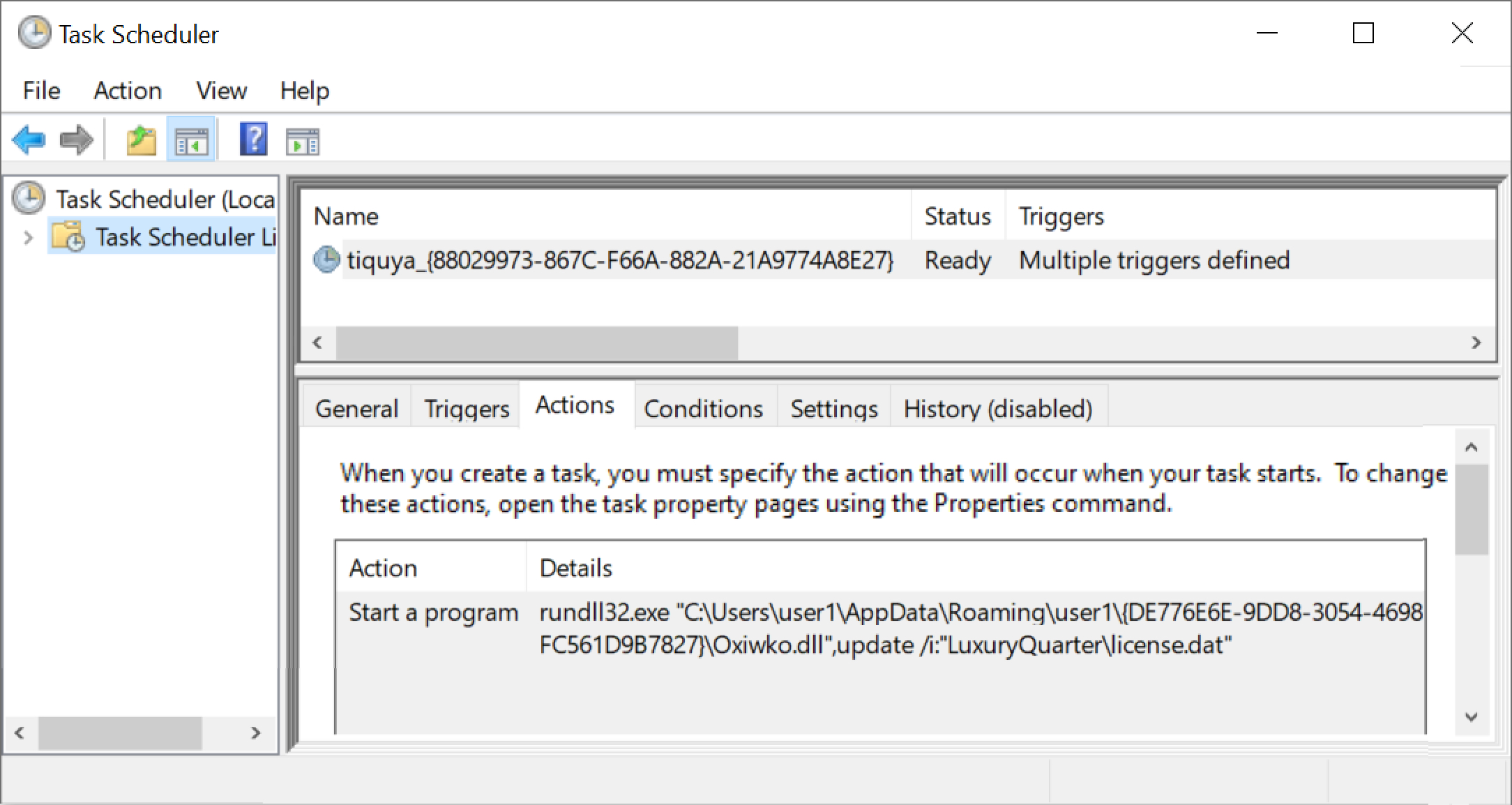
Task: Open the Help menu
Action: coord(305,90)
